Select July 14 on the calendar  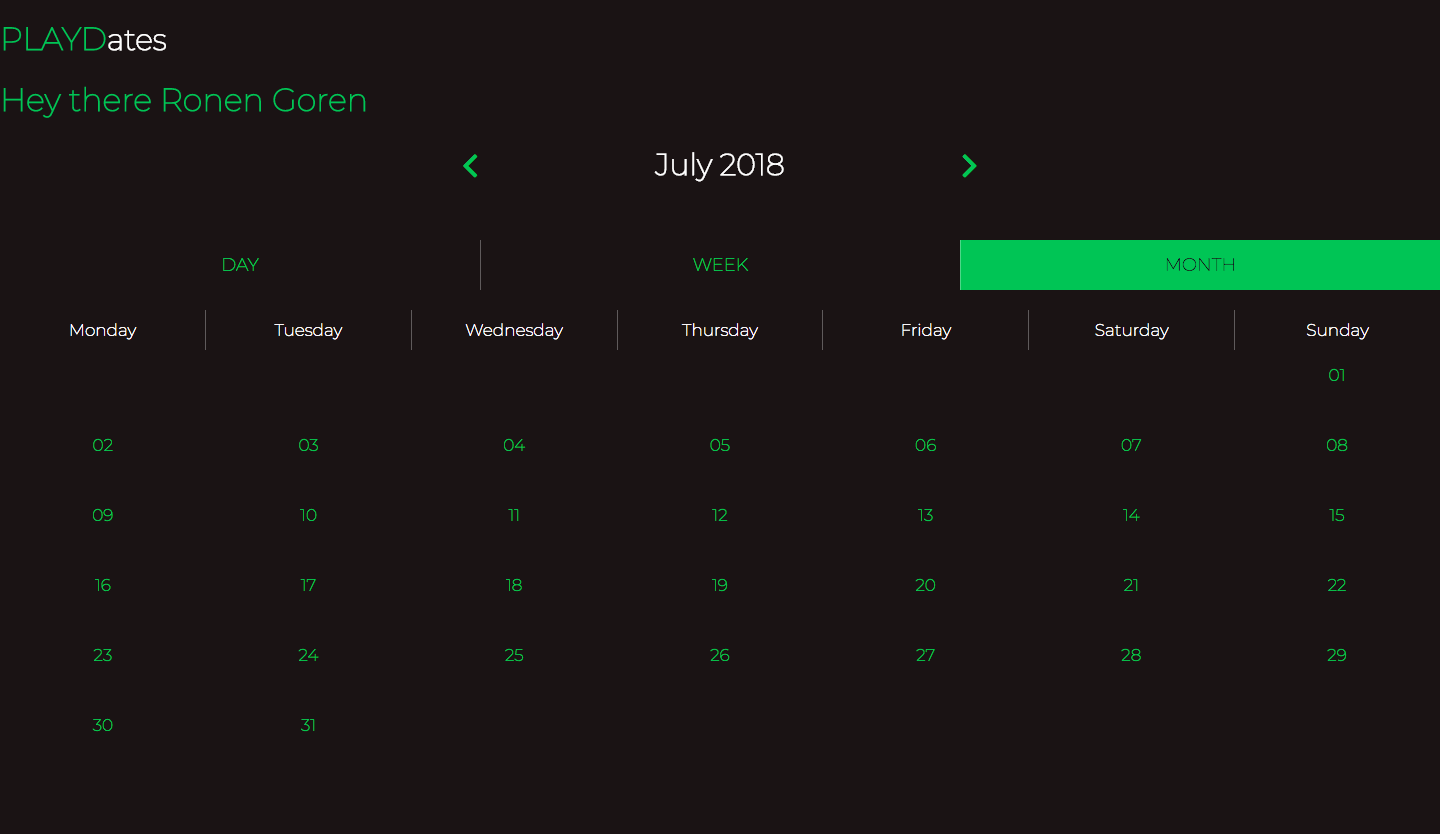pos(1131,515)
